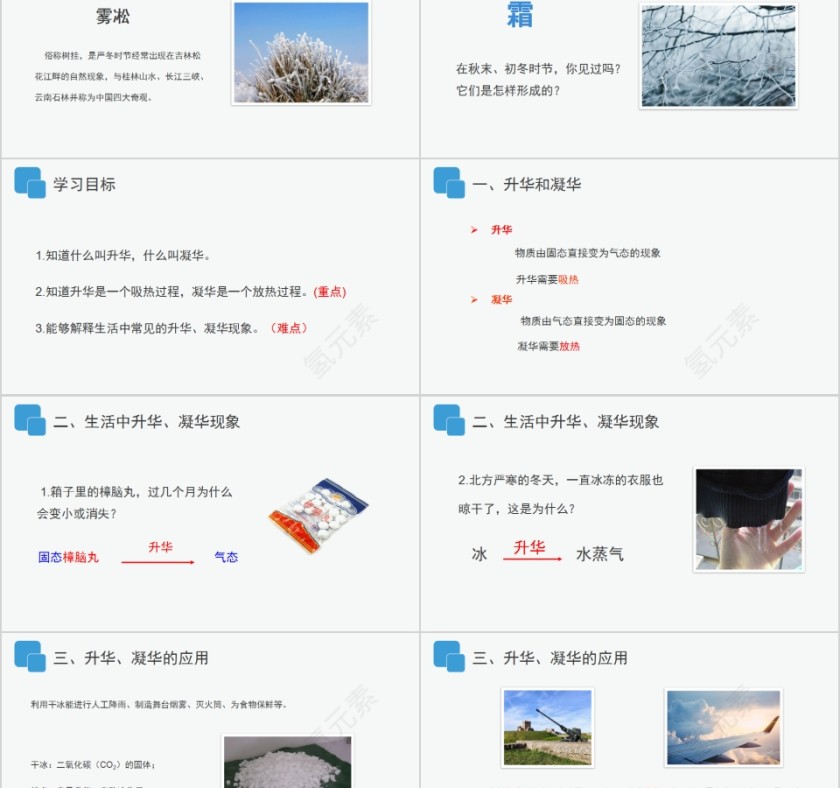The width and height of the screenshot is (840, 788).
Task: Click the blue squares icon on the right 生活中升华、凝华现象 slide
Action: tap(447, 420)
